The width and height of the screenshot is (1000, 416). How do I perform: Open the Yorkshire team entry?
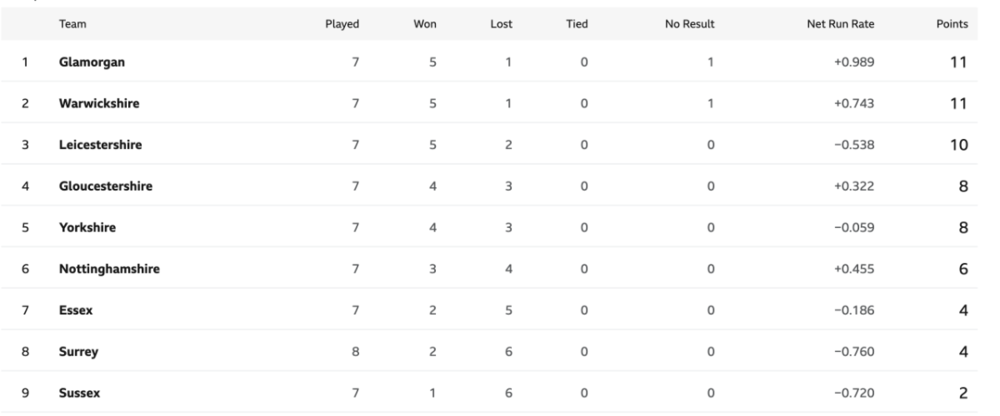coord(87,228)
